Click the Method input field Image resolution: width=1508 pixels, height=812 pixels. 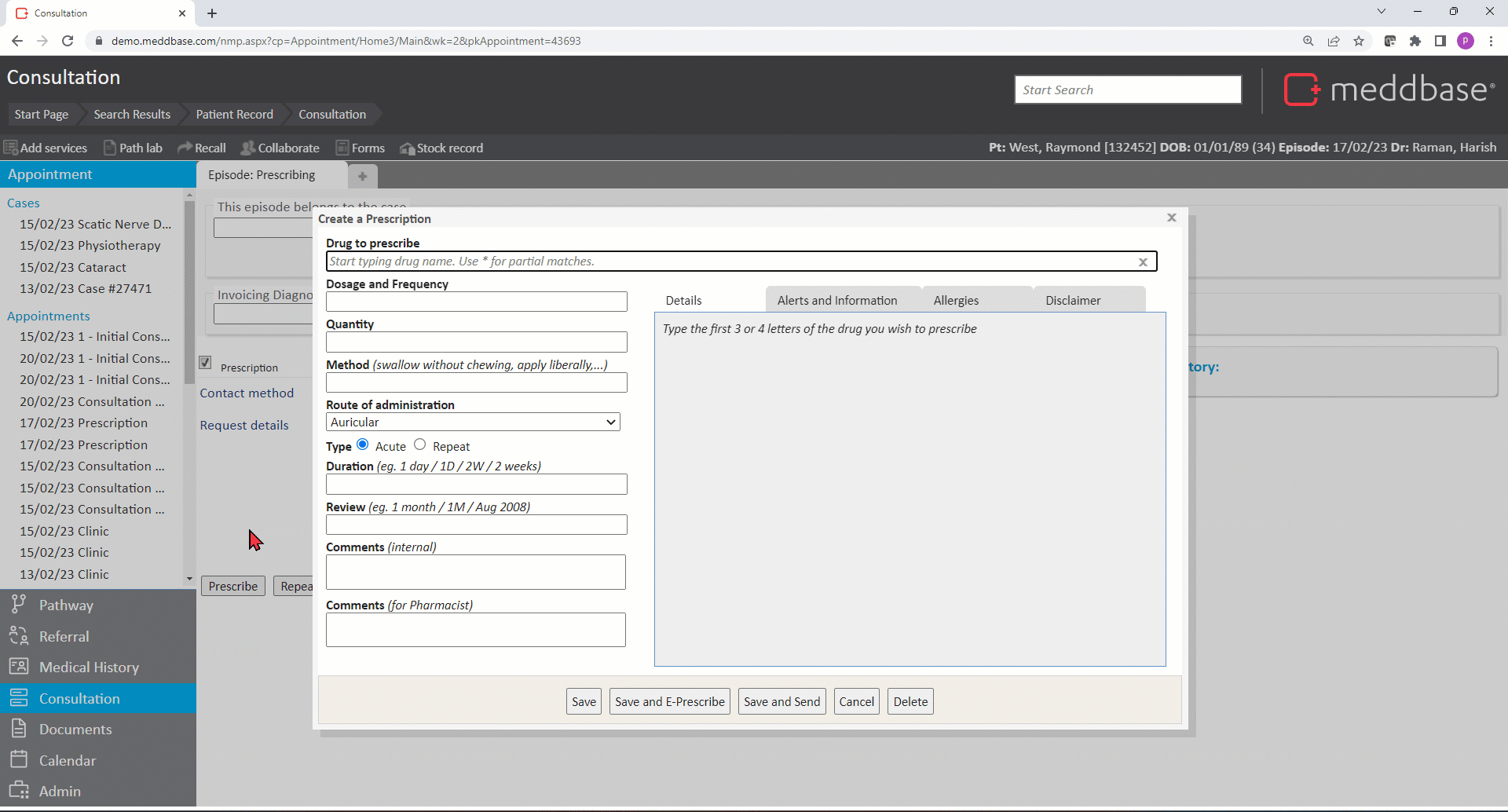pyautogui.click(x=477, y=382)
